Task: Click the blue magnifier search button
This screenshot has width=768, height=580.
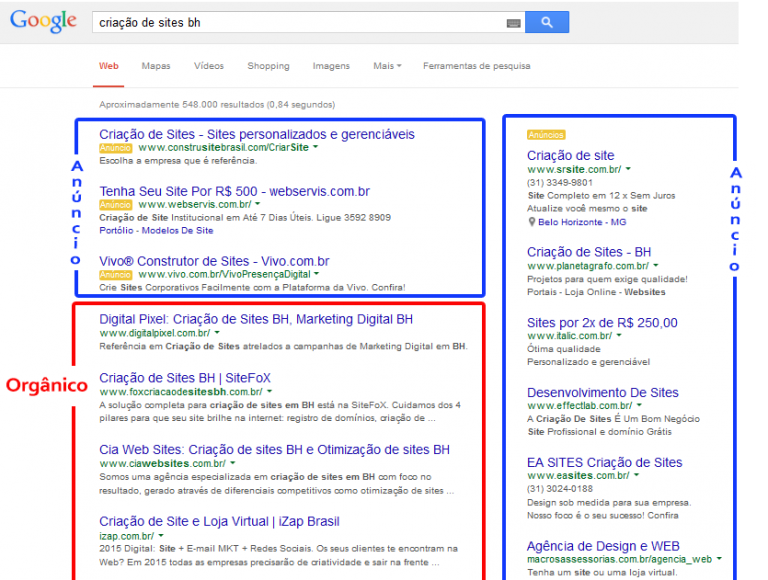Action: click(547, 22)
